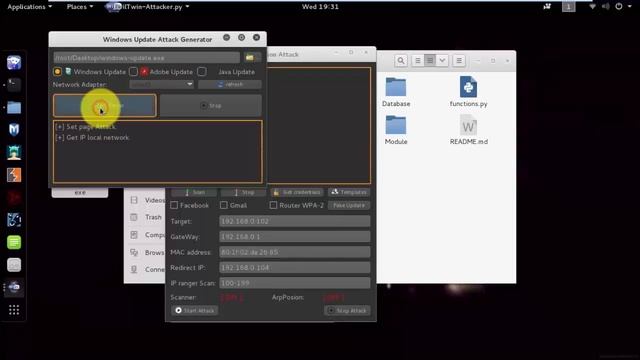
Task: Open the Files icon in the dock
Action: (x=14, y=107)
